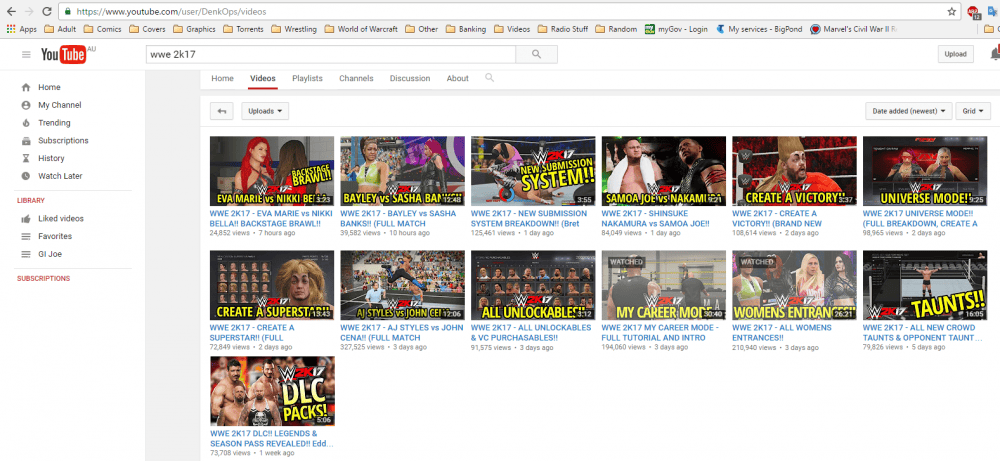The width and height of the screenshot is (1000, 461).
Task: Open the About tab
Action: pyautogui.click(x=457, y=78)
